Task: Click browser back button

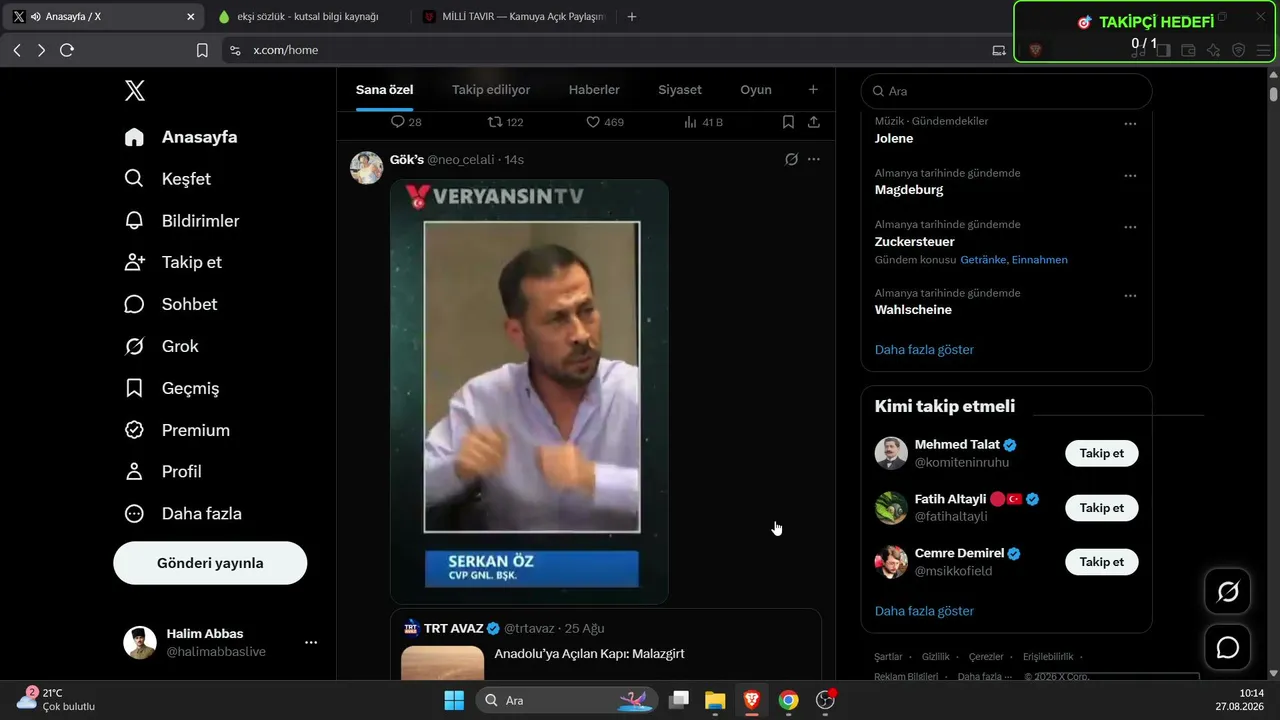Action: tap(17, 50)
